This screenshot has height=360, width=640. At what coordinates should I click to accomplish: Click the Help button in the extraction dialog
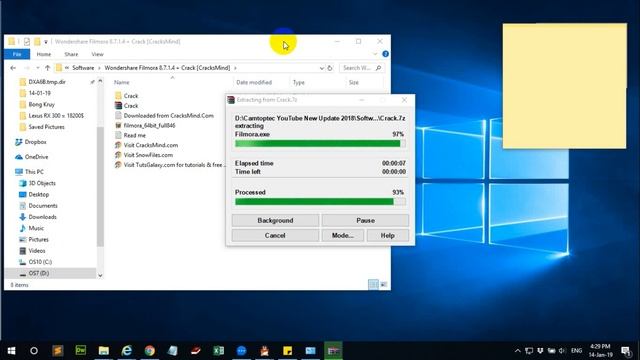coord(388,236)
